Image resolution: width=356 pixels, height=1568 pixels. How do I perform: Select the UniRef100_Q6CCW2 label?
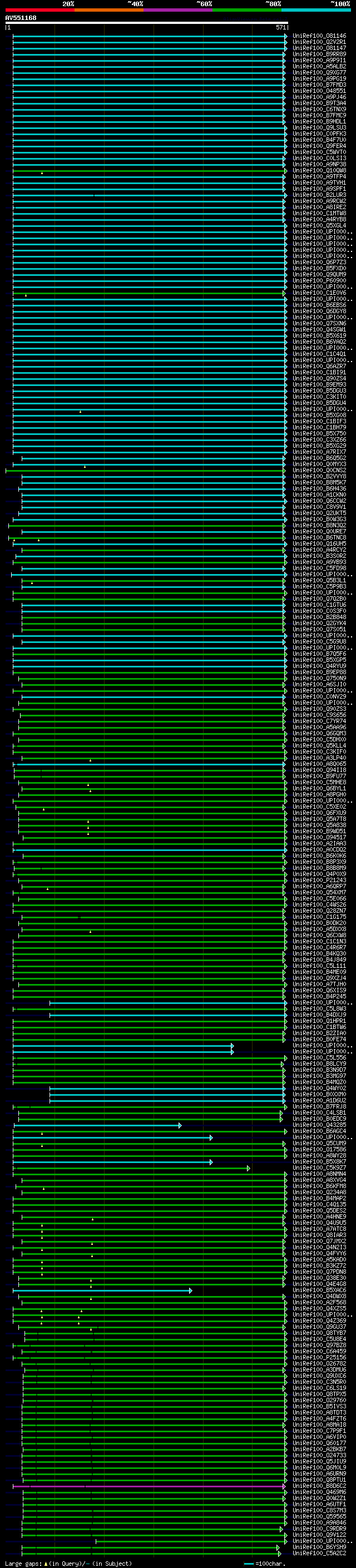click(319, 501)
